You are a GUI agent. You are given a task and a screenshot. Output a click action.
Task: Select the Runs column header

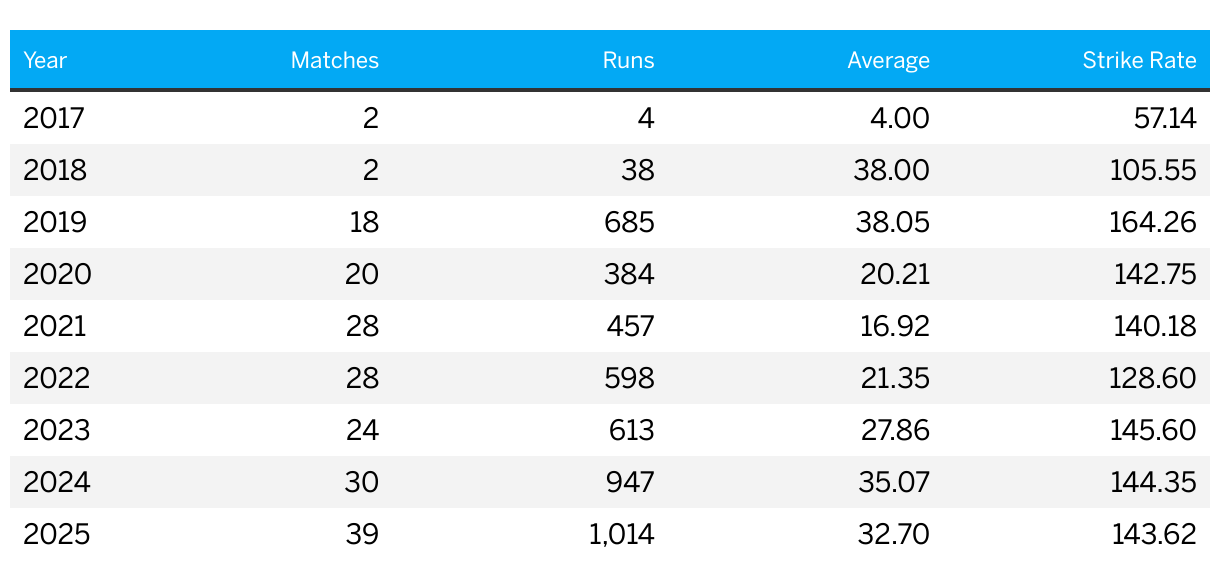(x=629, y=60)
